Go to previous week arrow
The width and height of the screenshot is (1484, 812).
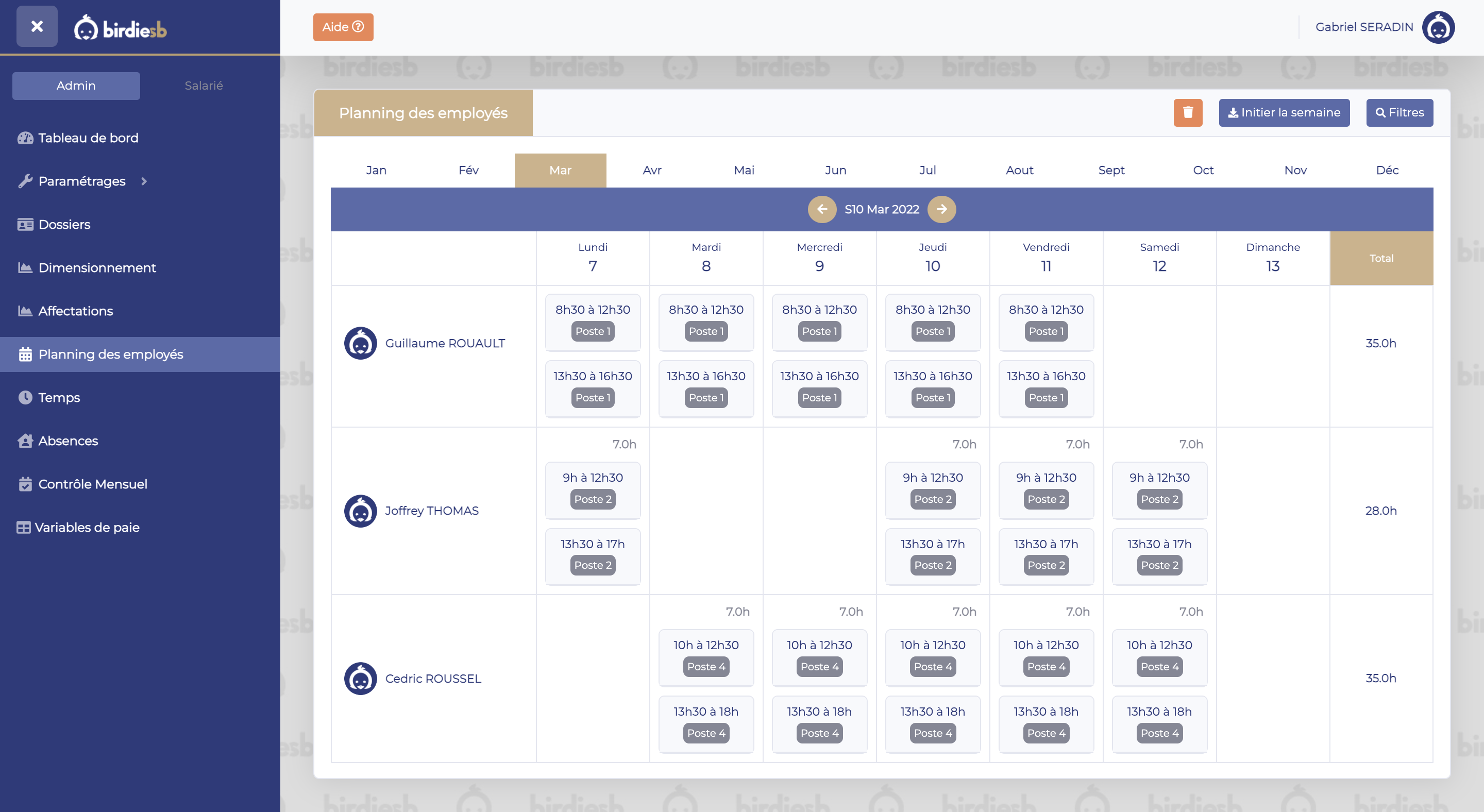[x=821, y=209]
